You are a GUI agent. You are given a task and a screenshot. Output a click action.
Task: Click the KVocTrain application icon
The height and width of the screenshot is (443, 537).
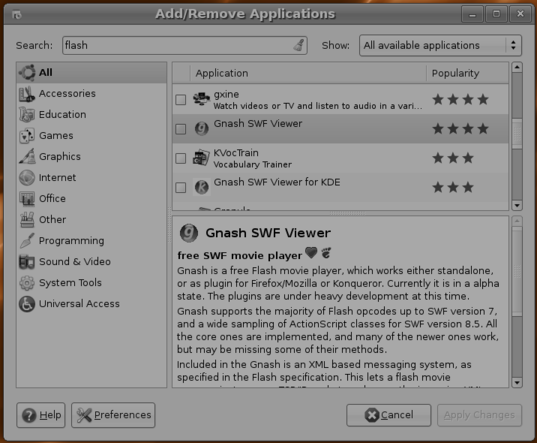201,158
